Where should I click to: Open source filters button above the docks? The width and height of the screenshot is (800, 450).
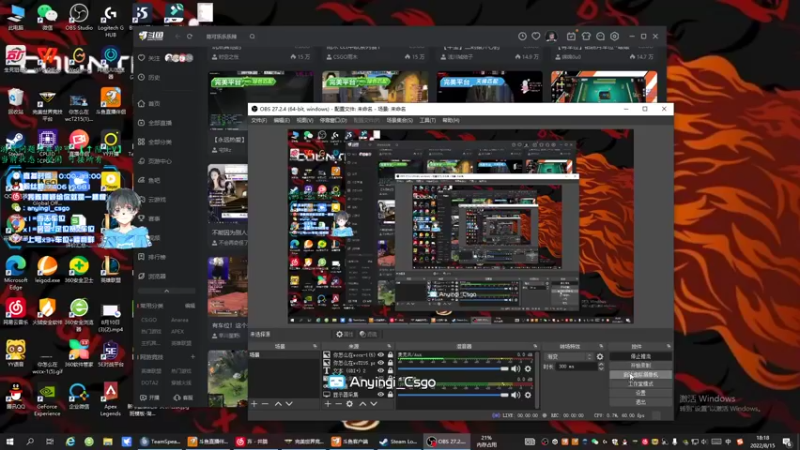[368, 334]
